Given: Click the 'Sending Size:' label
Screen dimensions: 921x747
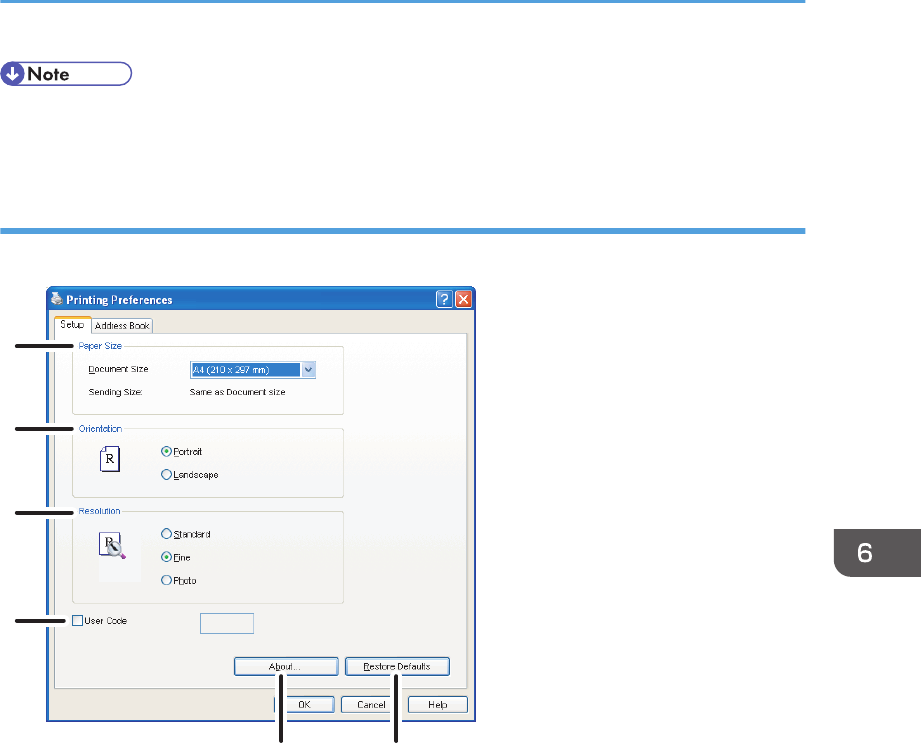Looking at the screenshot, I should tap(115, 392).
